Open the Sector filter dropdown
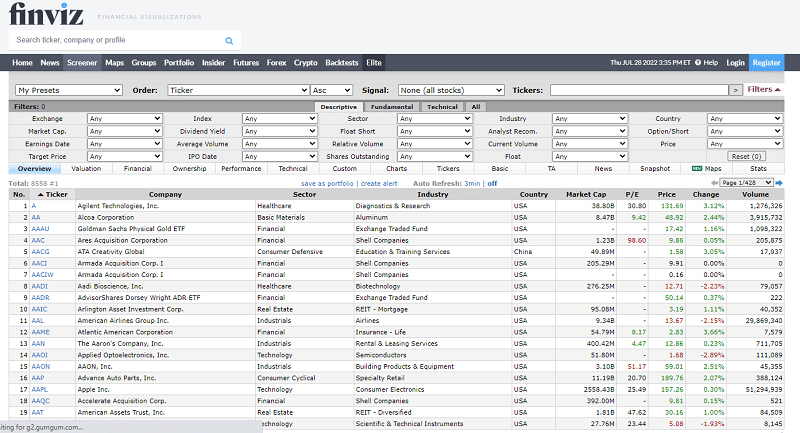Image resolution: width=800 pixels, height=433 pixels. pos(435,118)
